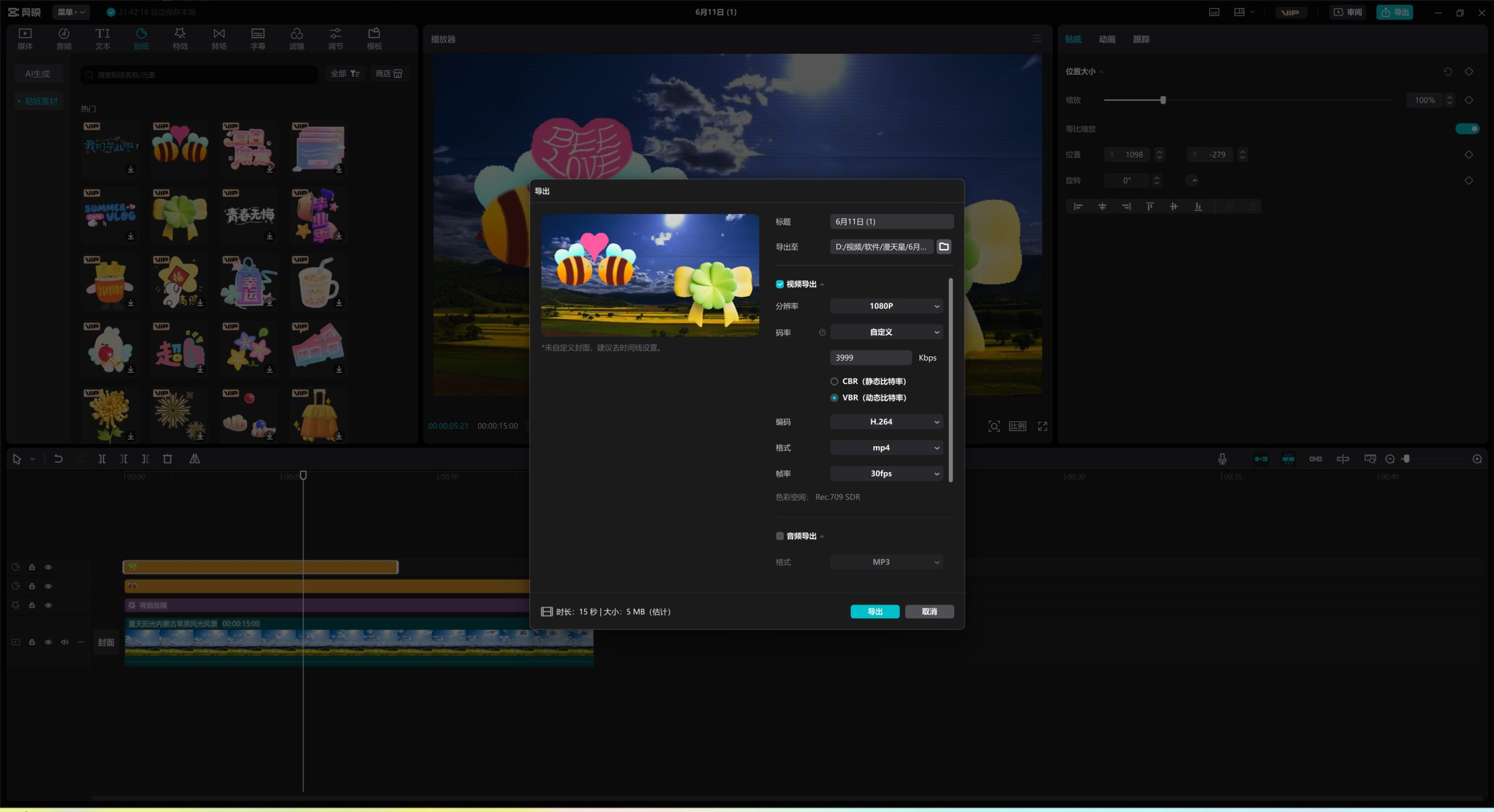Open the 滤镜 filters panel
This screenshot has width=1494, height=812.
[x=296, y=38]
